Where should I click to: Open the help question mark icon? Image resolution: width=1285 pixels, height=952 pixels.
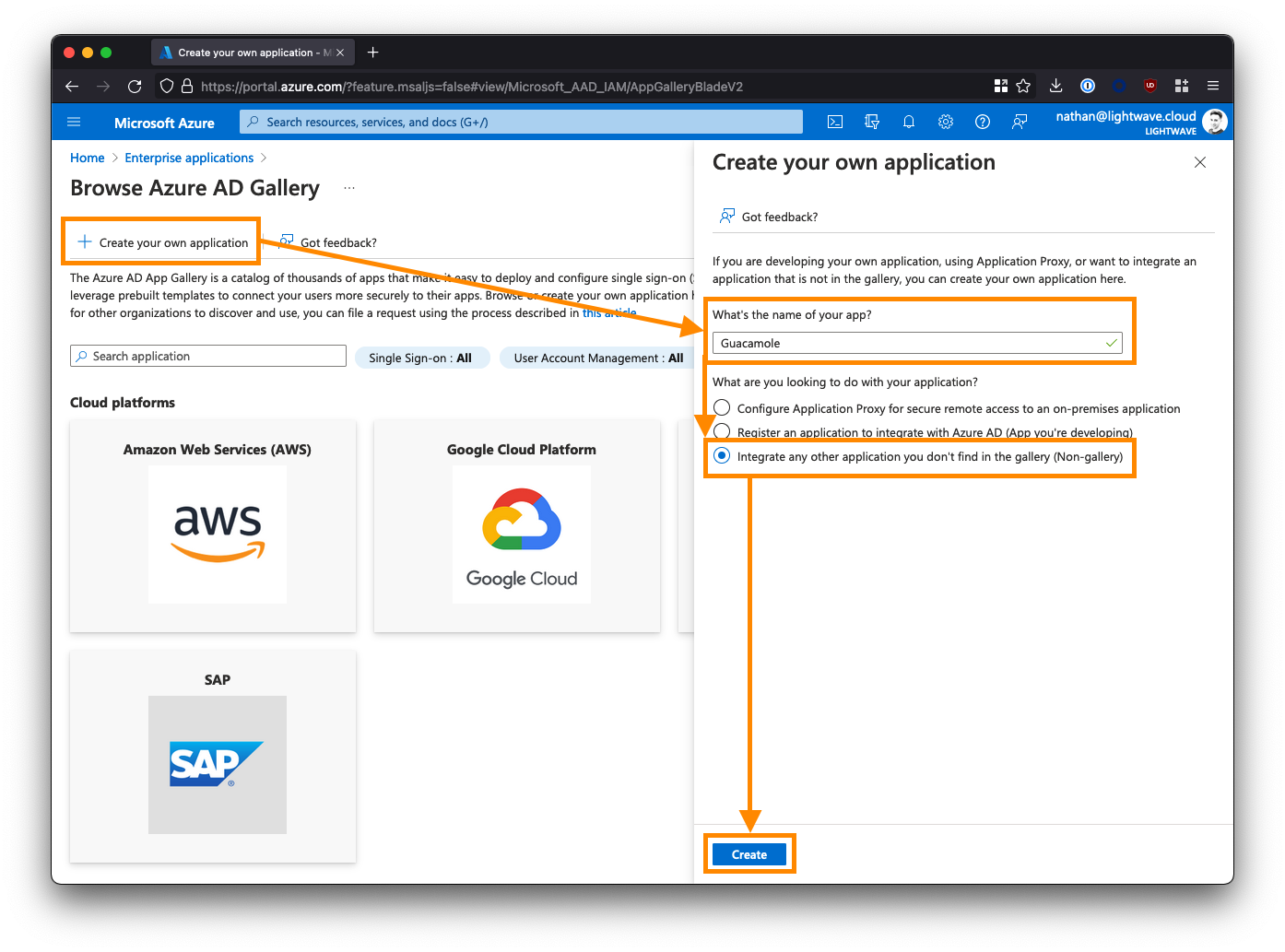coord(983,122)
